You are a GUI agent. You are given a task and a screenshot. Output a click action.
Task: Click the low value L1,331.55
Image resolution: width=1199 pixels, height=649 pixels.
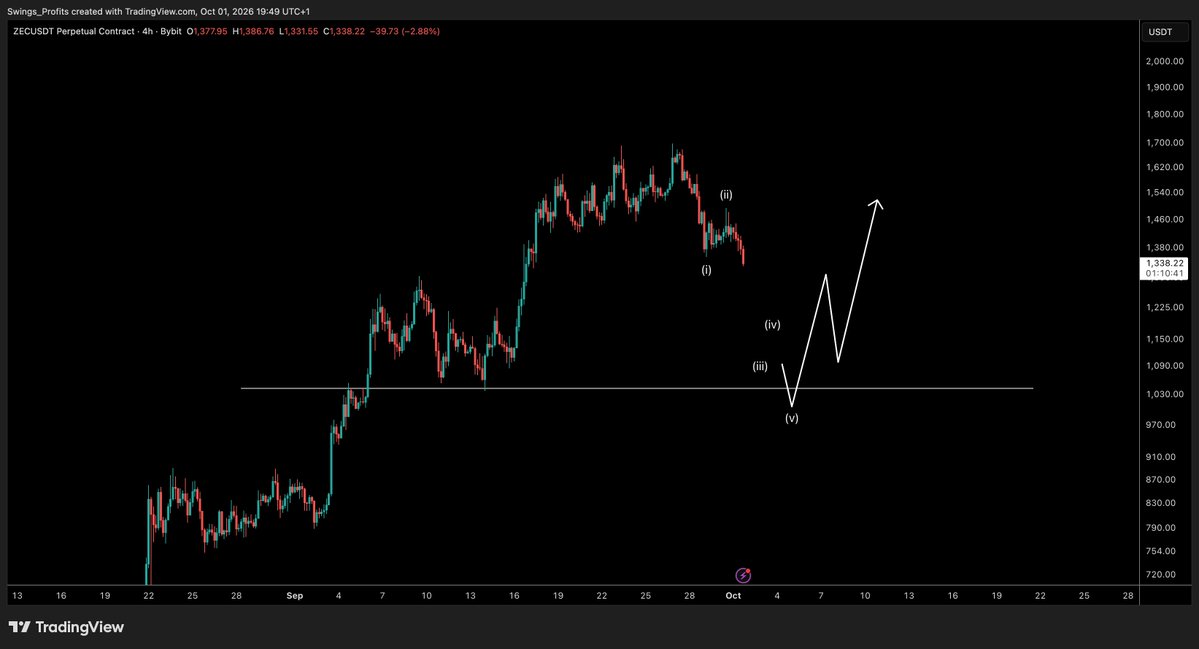pos(298,31)
